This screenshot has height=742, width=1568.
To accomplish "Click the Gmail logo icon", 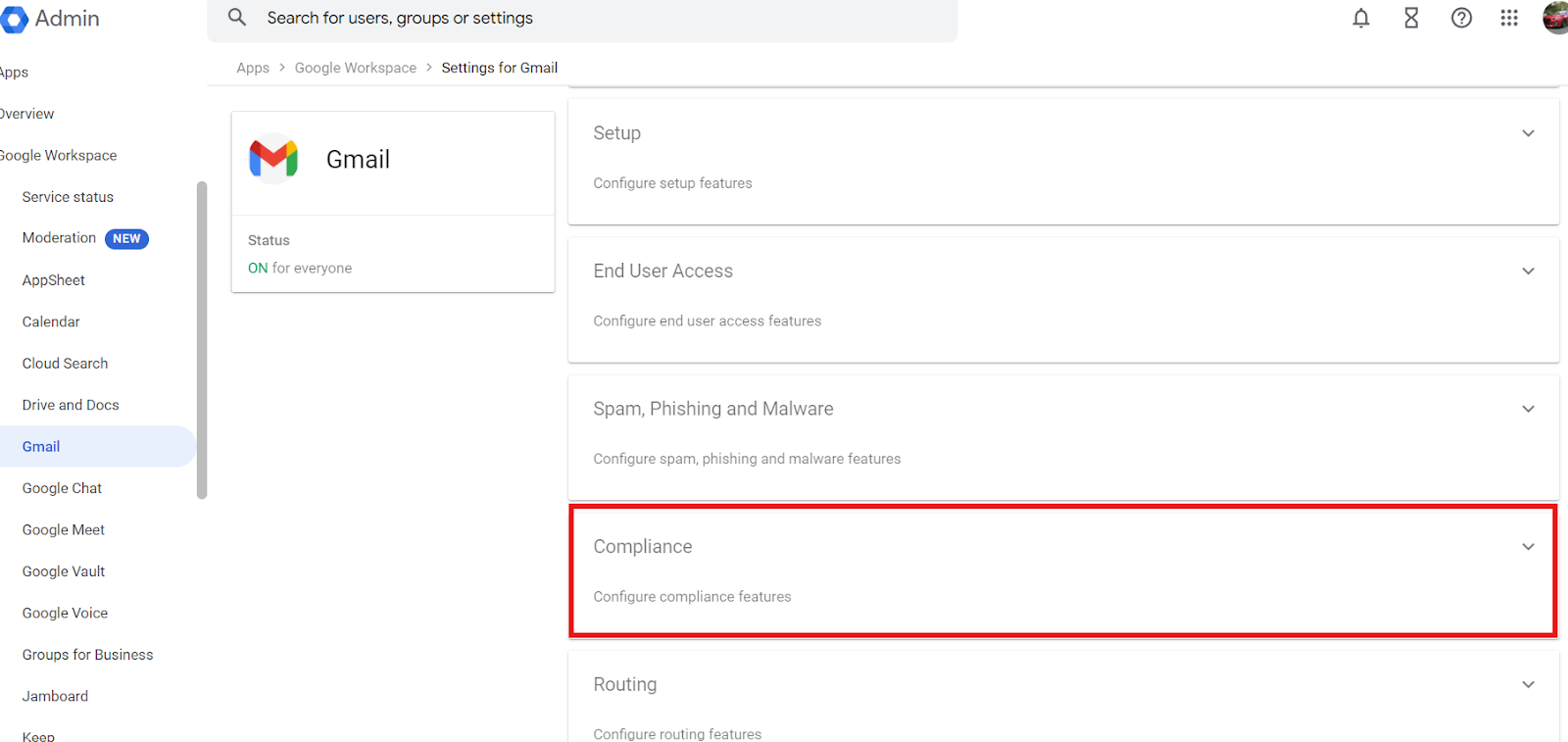I will [x=273, y=159].
